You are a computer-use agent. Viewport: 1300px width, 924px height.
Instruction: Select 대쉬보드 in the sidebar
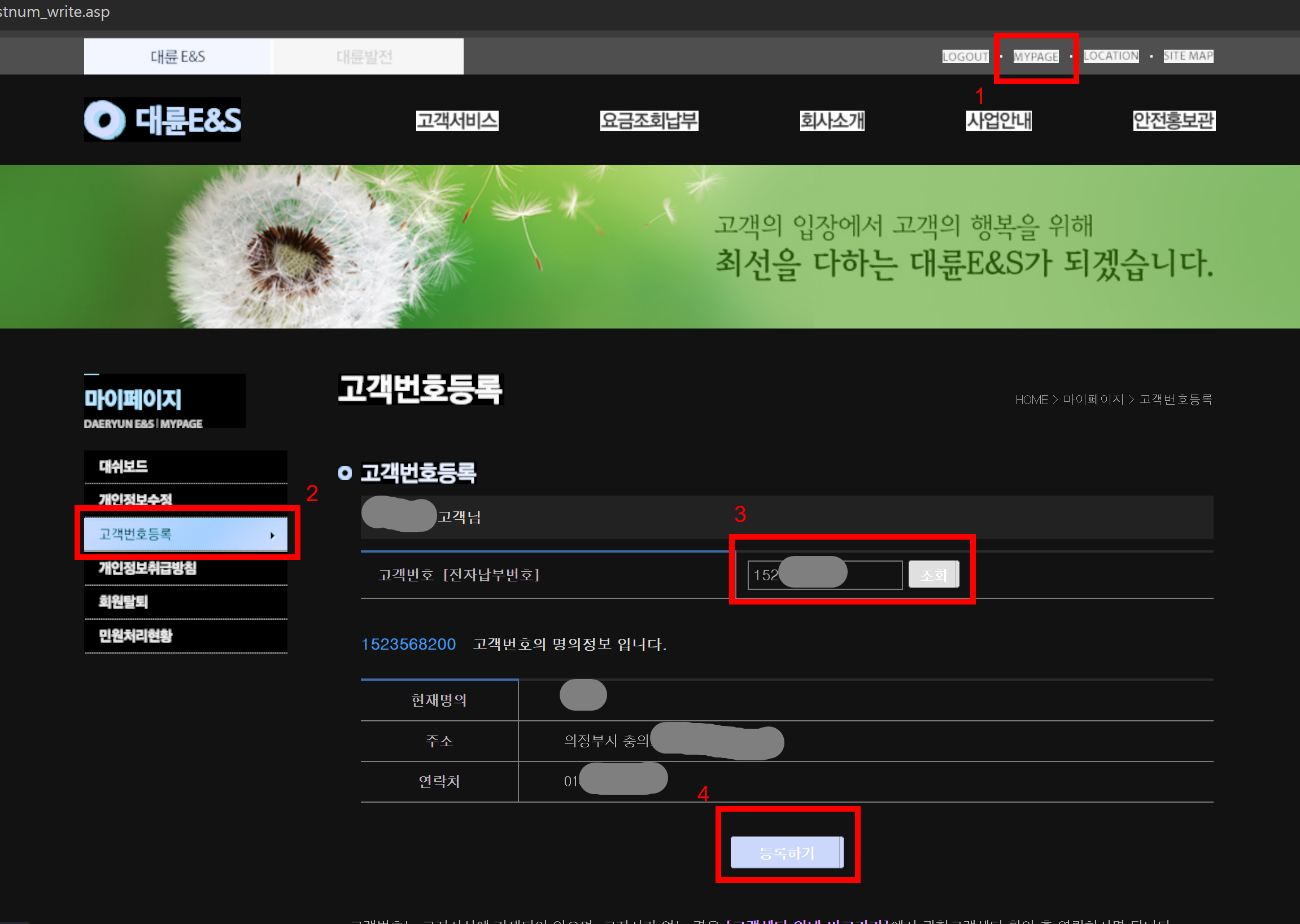pyautogui.click(x=124, y=467)
